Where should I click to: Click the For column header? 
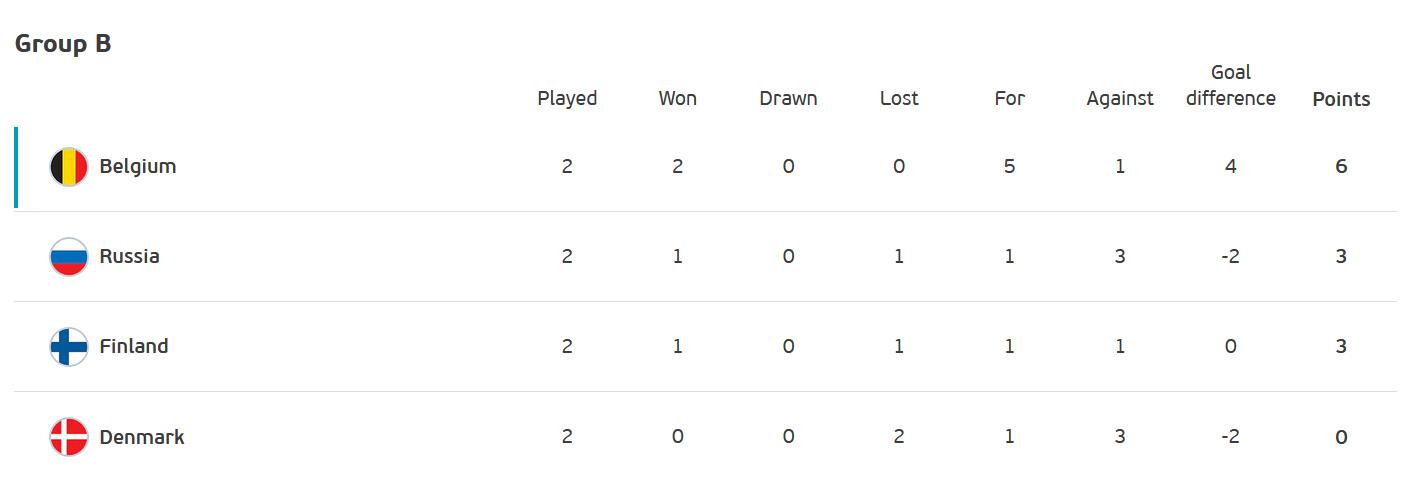pos(1010,99)
